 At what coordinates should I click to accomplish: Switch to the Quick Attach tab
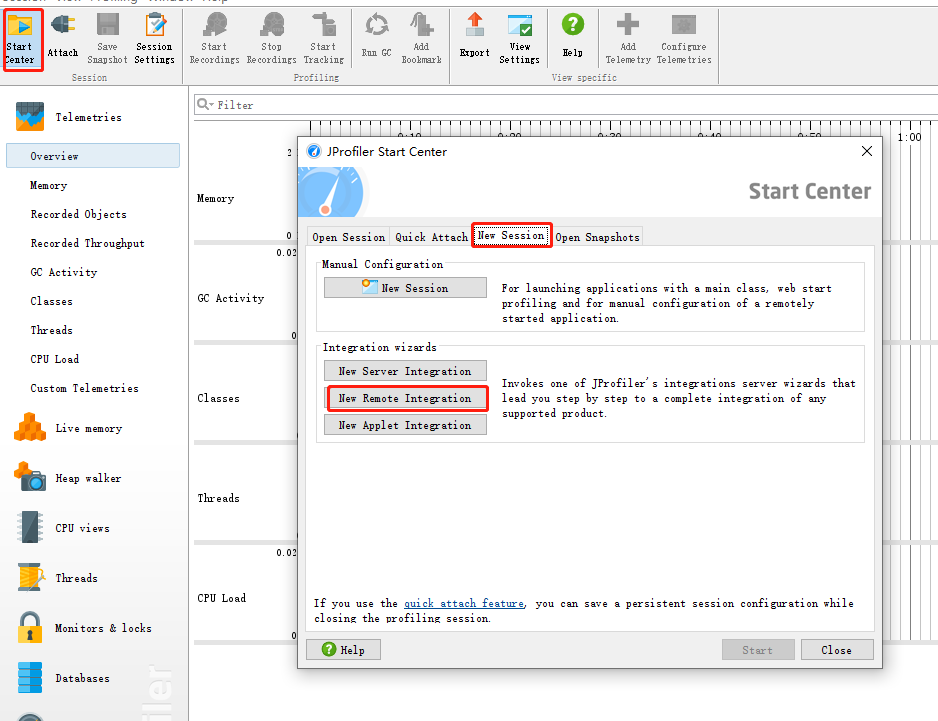(432, 237)
